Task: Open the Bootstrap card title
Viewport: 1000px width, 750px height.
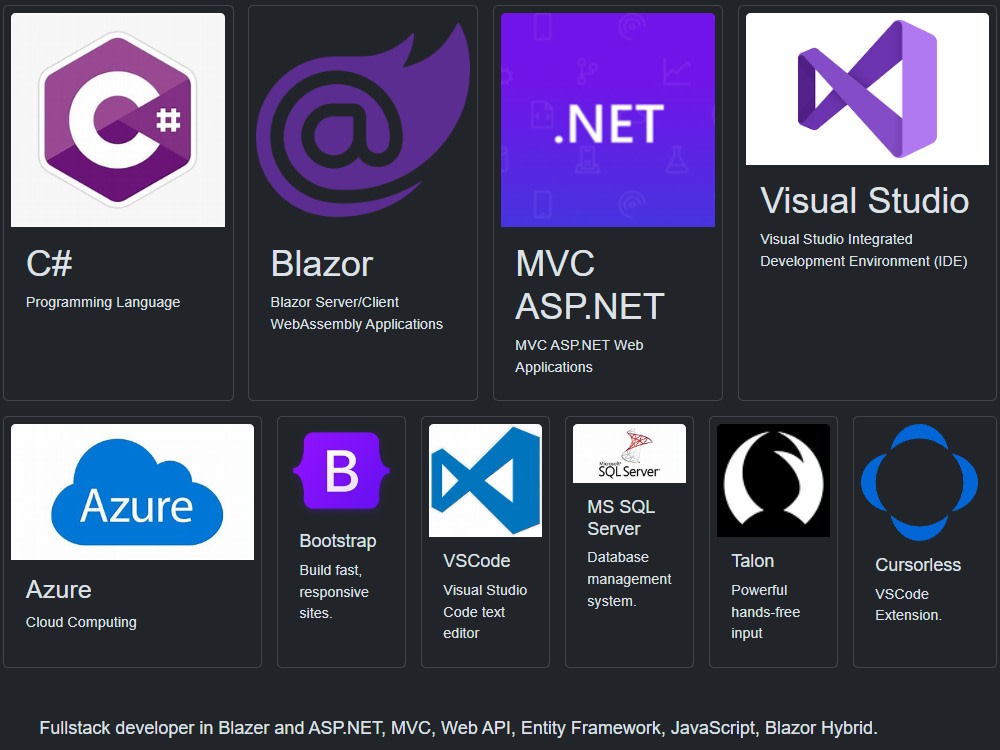Action: [x=338, y=541]
